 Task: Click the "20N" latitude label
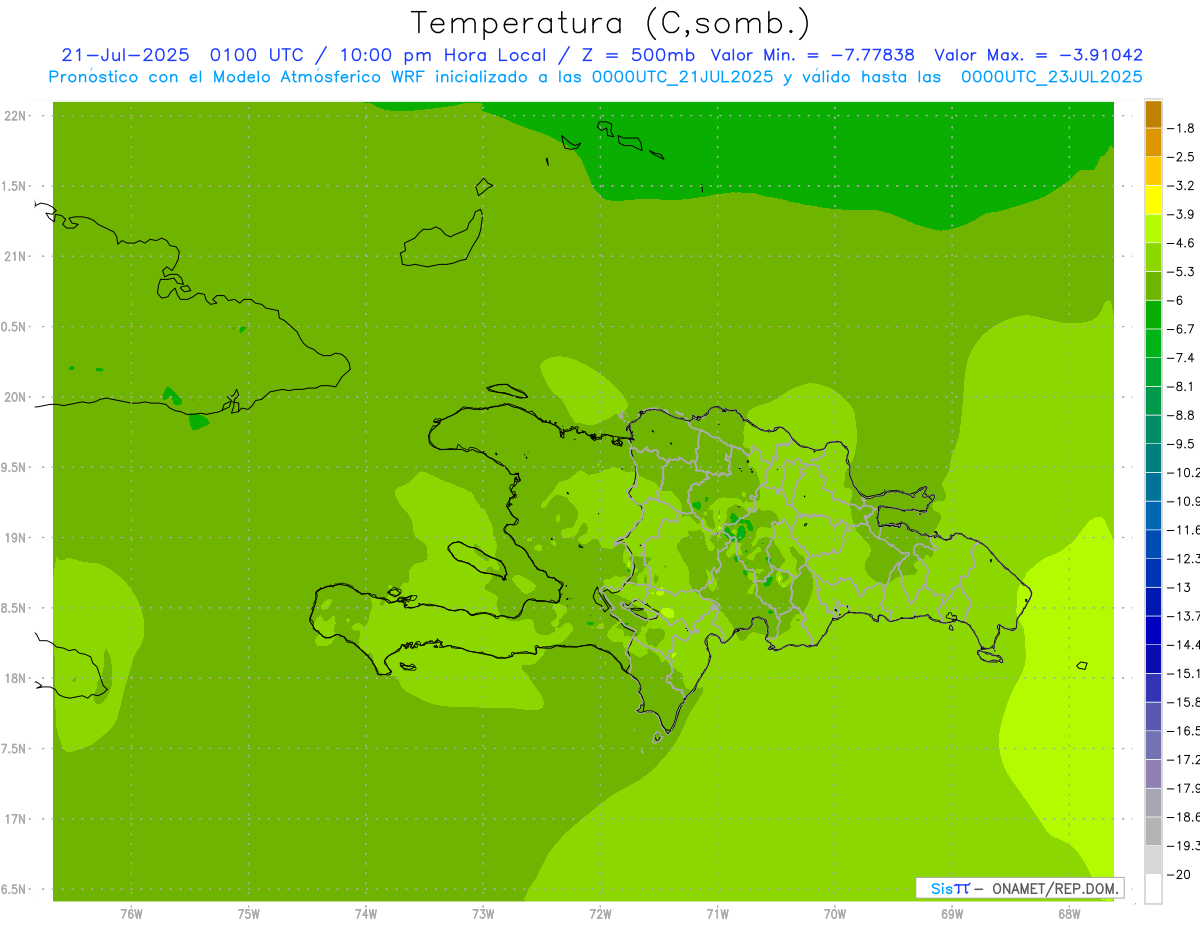(16, 397)
